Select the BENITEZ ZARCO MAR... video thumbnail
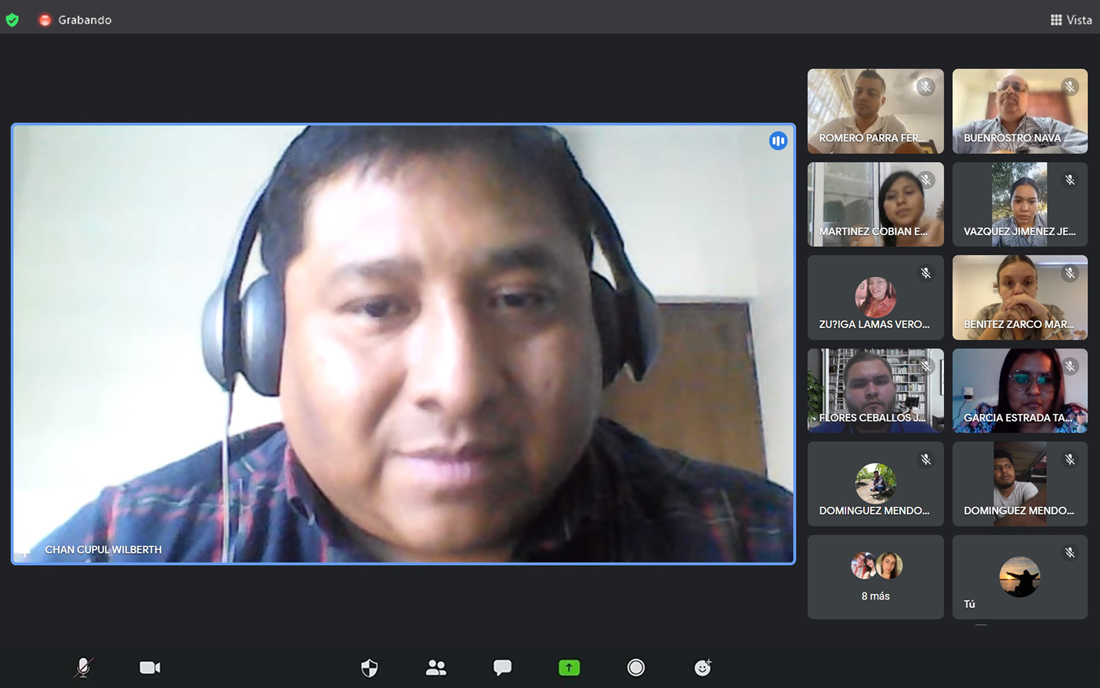This screenshot has height=688, width=1100. tap(1020, 297)
